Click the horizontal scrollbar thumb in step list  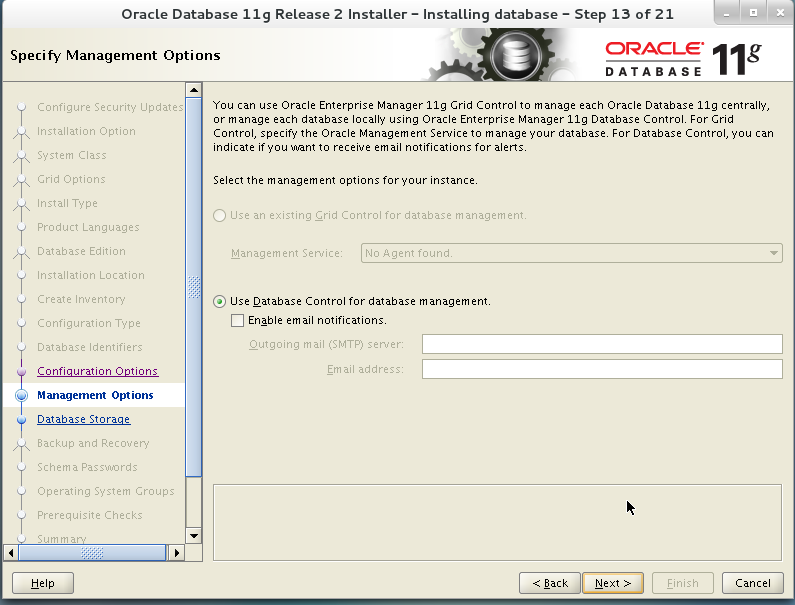[x=92, y=553]
